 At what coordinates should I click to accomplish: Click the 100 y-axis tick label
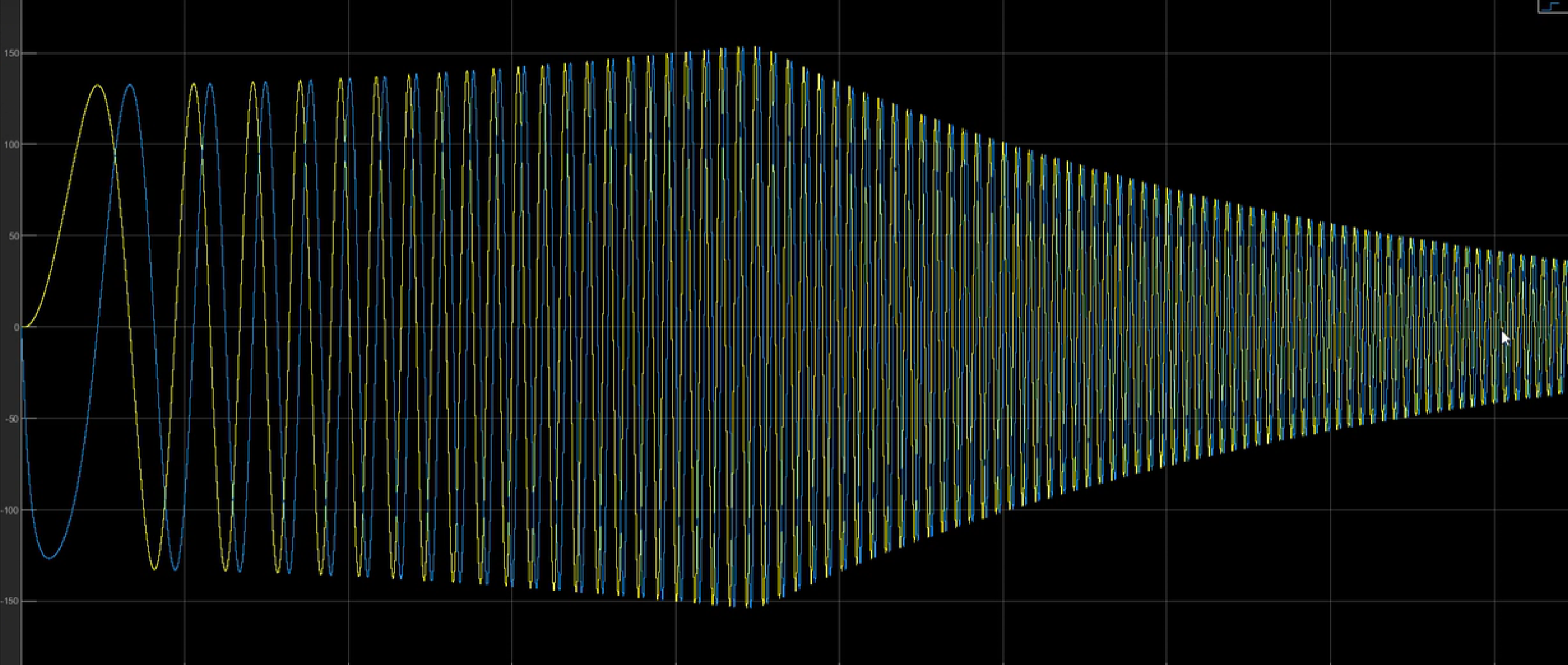[11, 144]
